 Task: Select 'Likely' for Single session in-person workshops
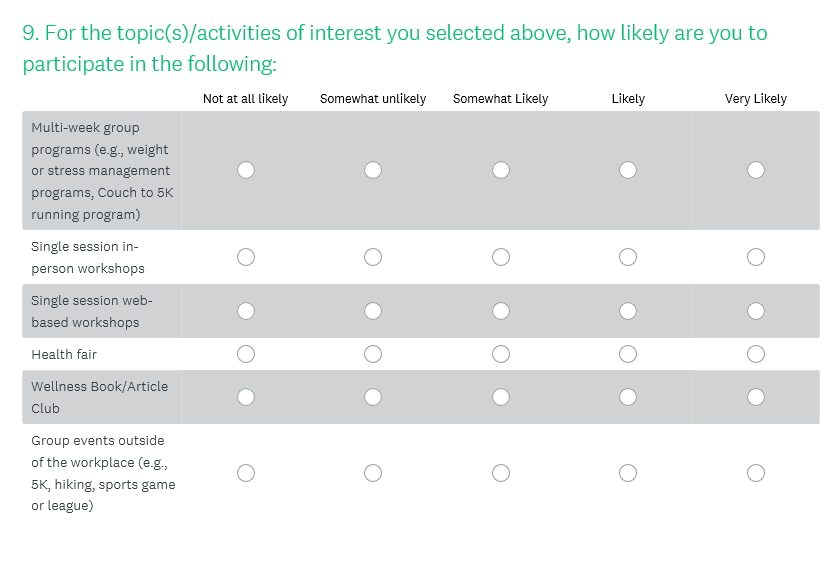pos(628,257)
